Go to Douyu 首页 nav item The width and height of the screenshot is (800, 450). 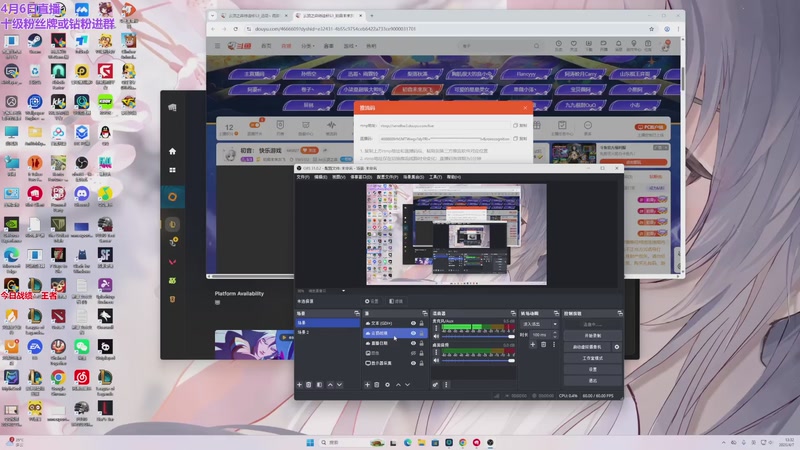pyautogui.click(x=266, y=46)
